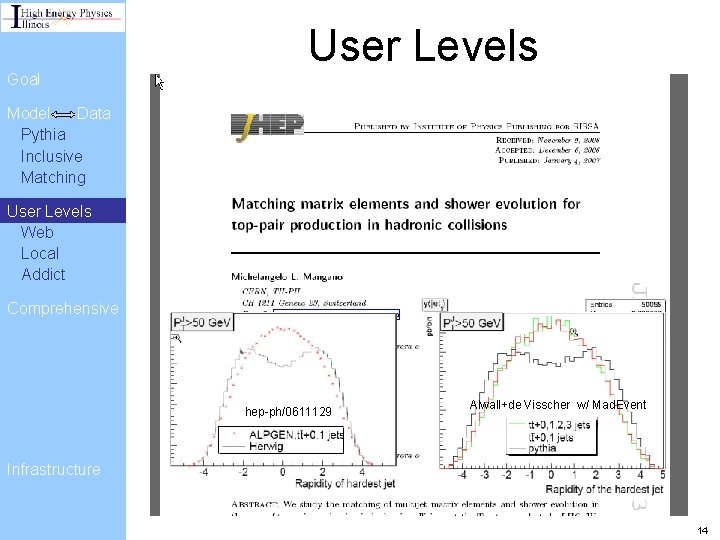
Task: Jump to Comprehensive section
Action: (x=63, y=308)
